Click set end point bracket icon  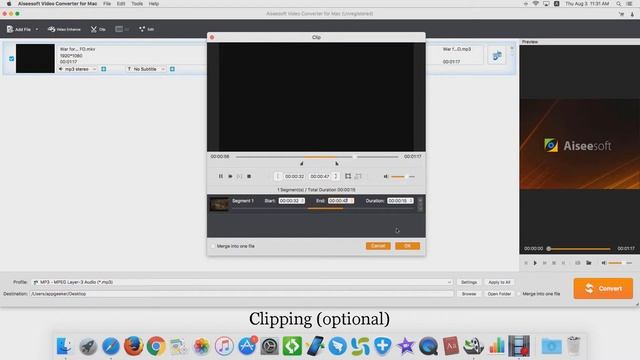[336, 176]
